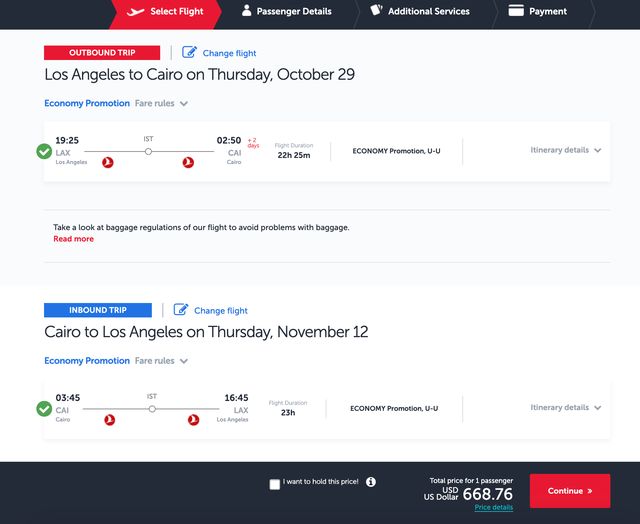The image size is (640, 524).
Task: Click the first Turkish Airlines logo on the outbound route
Action: point(108,163)
